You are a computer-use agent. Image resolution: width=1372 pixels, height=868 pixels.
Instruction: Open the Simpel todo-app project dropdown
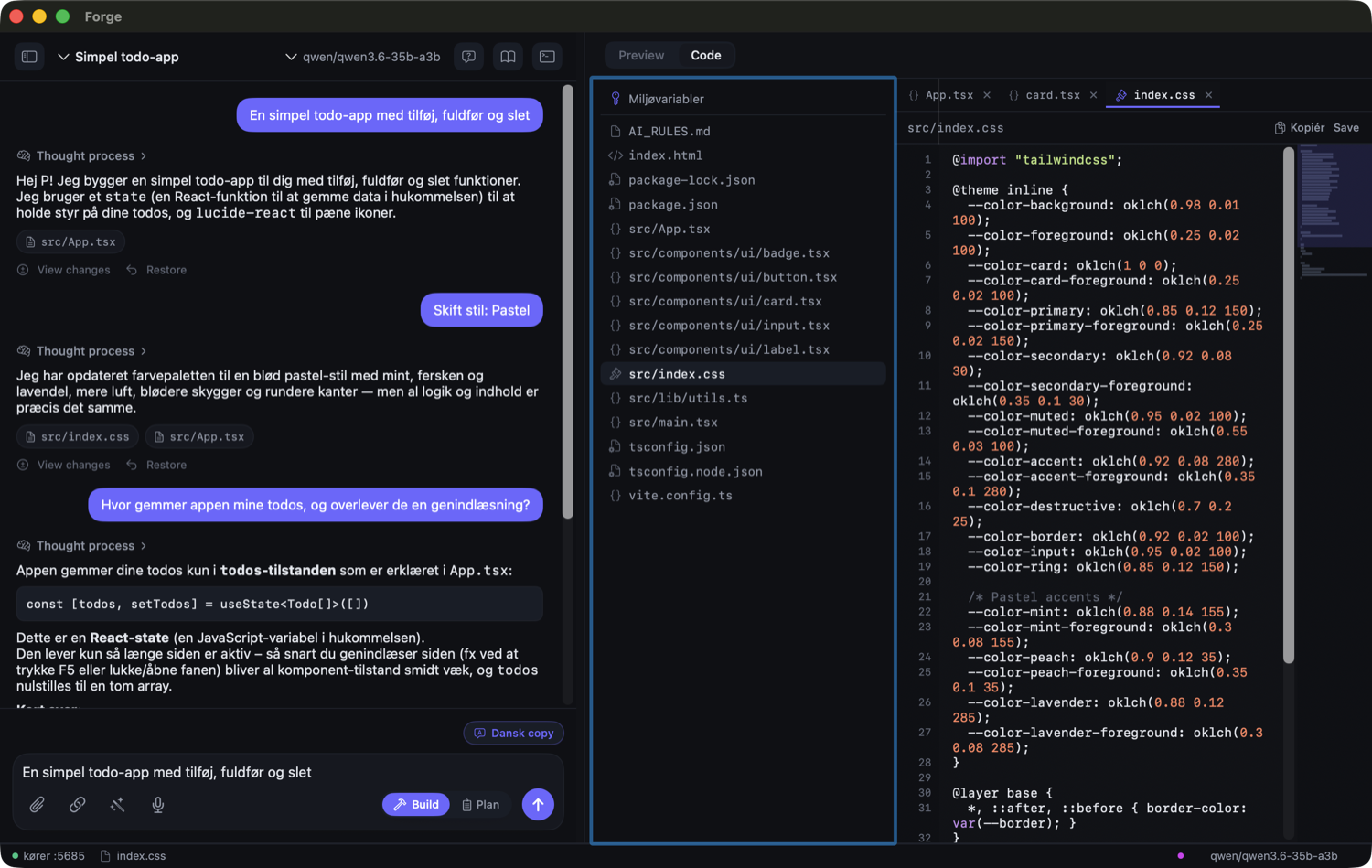(118, 57)
